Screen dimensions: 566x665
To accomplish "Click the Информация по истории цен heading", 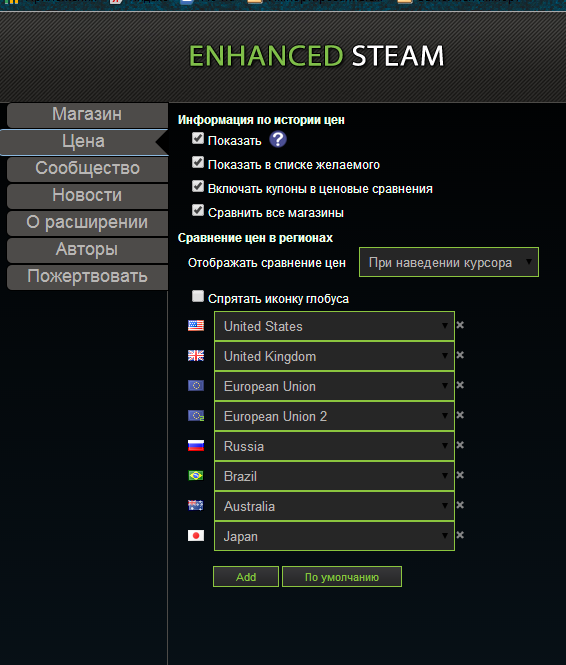I will (261, 120).
